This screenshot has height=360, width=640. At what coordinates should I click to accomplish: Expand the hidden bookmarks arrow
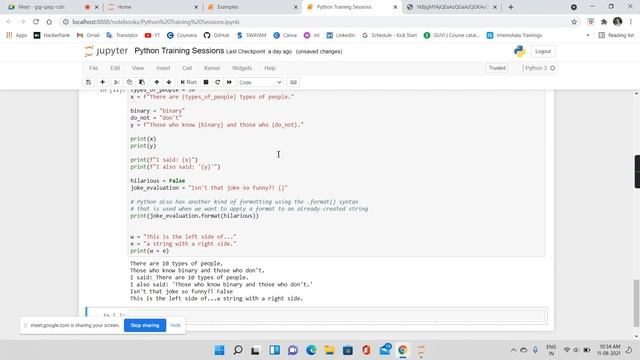(588, 36)
